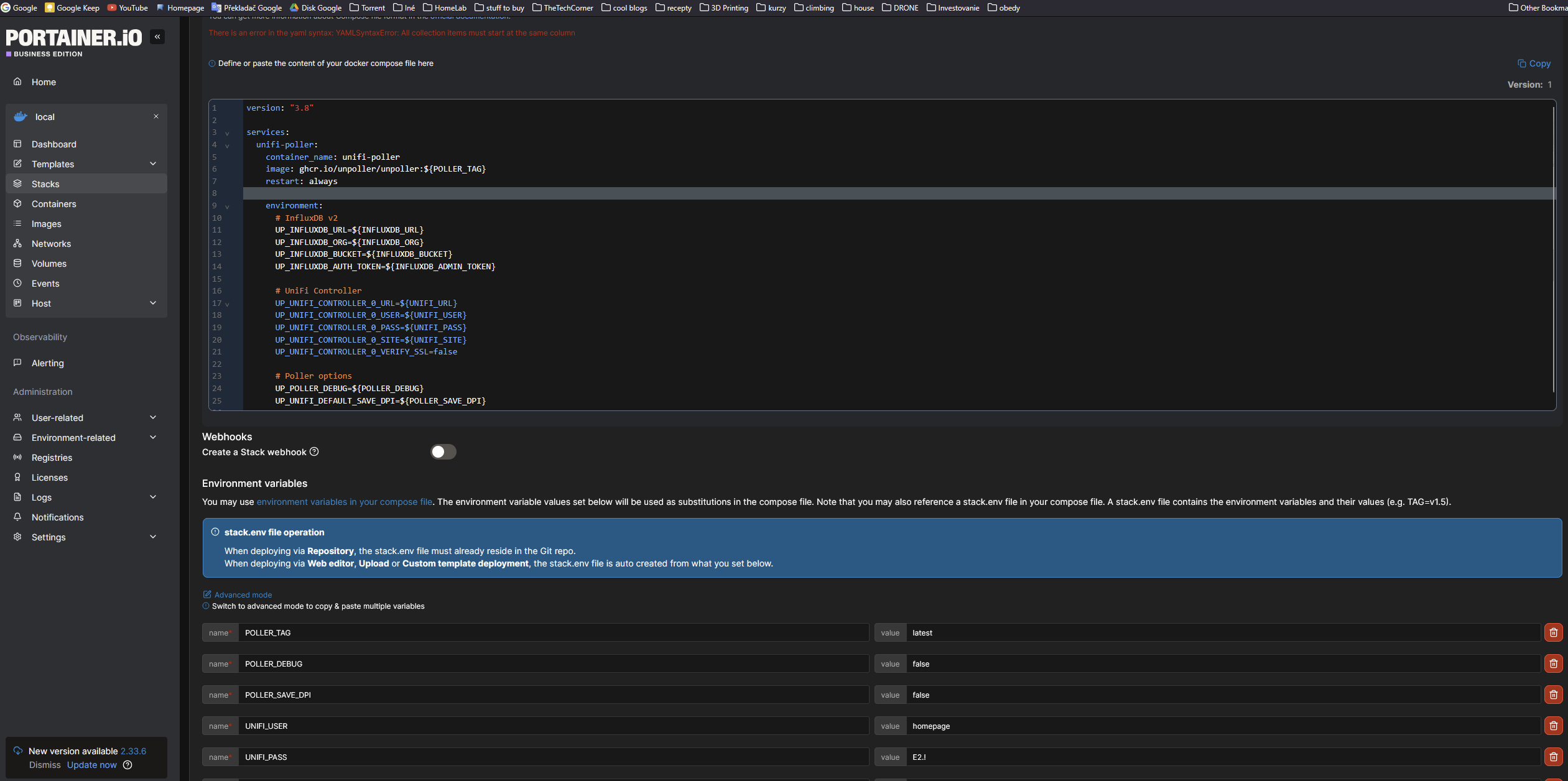This screenshot has height=781, width=1568.
Task: Expand the Settings submenu
Action: (x=153, y=537)
